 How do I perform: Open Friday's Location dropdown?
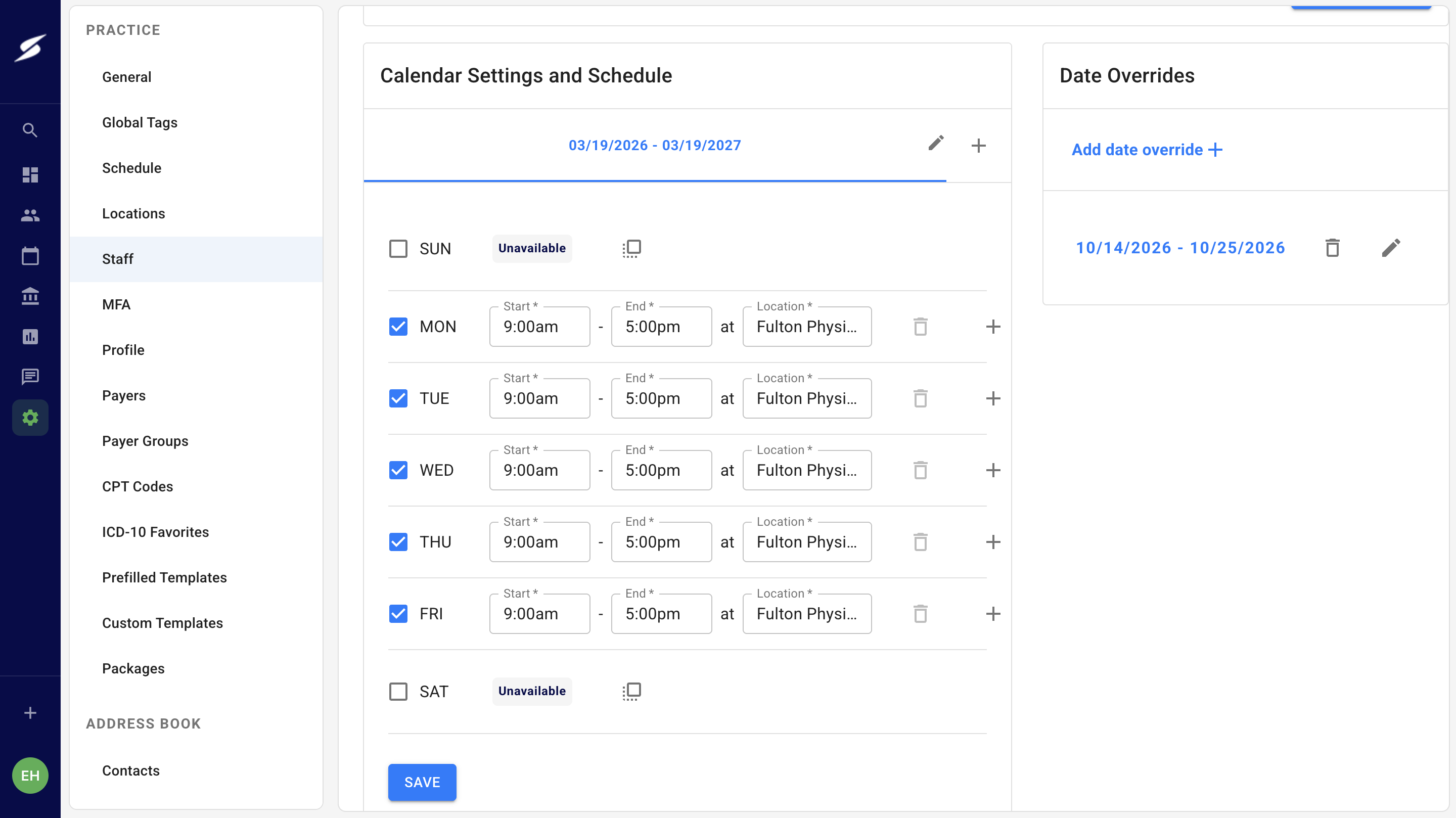click(806, 613)
